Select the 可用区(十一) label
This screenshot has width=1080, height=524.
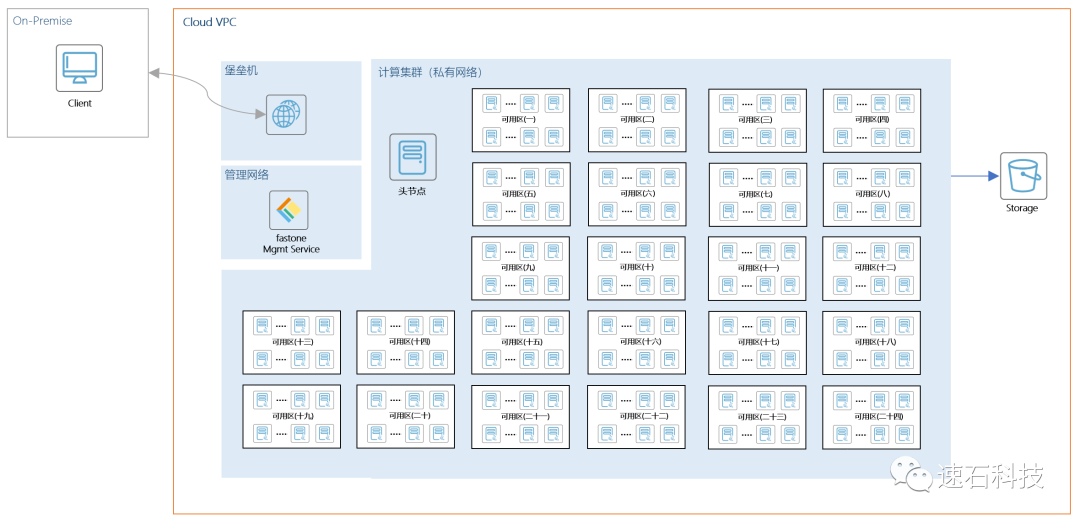[x=758, y=267]
